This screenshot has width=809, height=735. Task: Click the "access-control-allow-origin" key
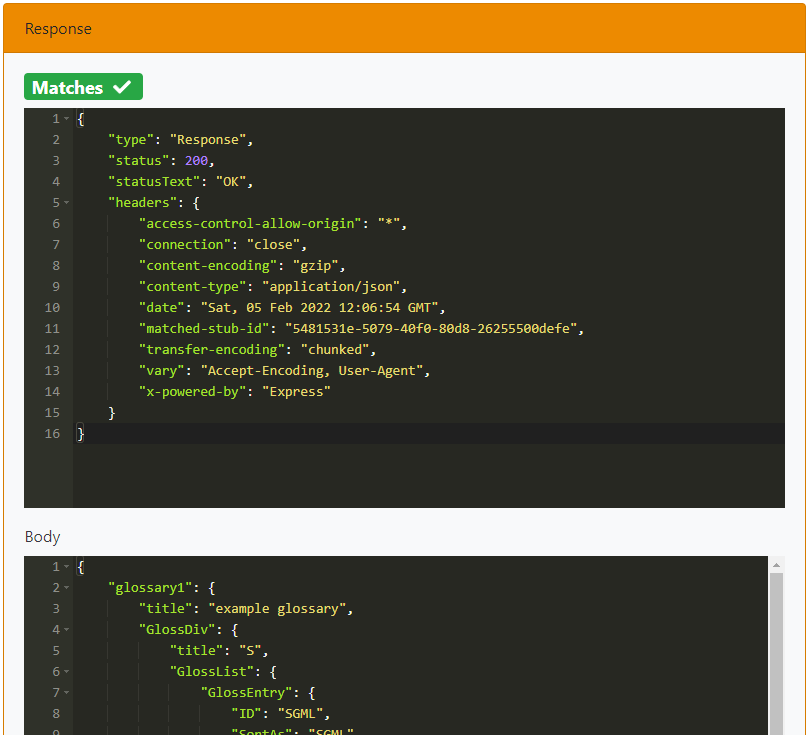[250, 224]
